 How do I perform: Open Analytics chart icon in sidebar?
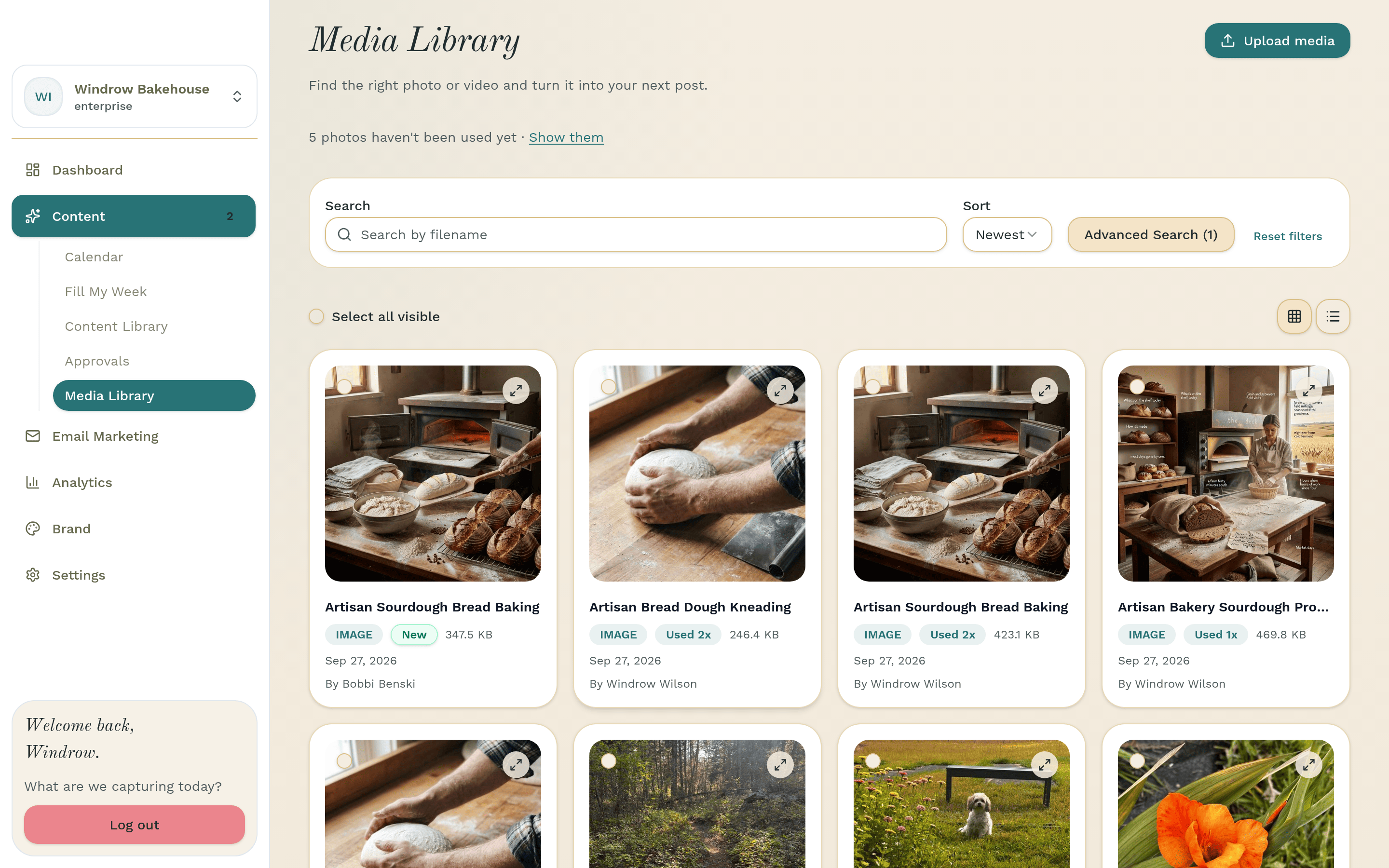click(33, 482)
